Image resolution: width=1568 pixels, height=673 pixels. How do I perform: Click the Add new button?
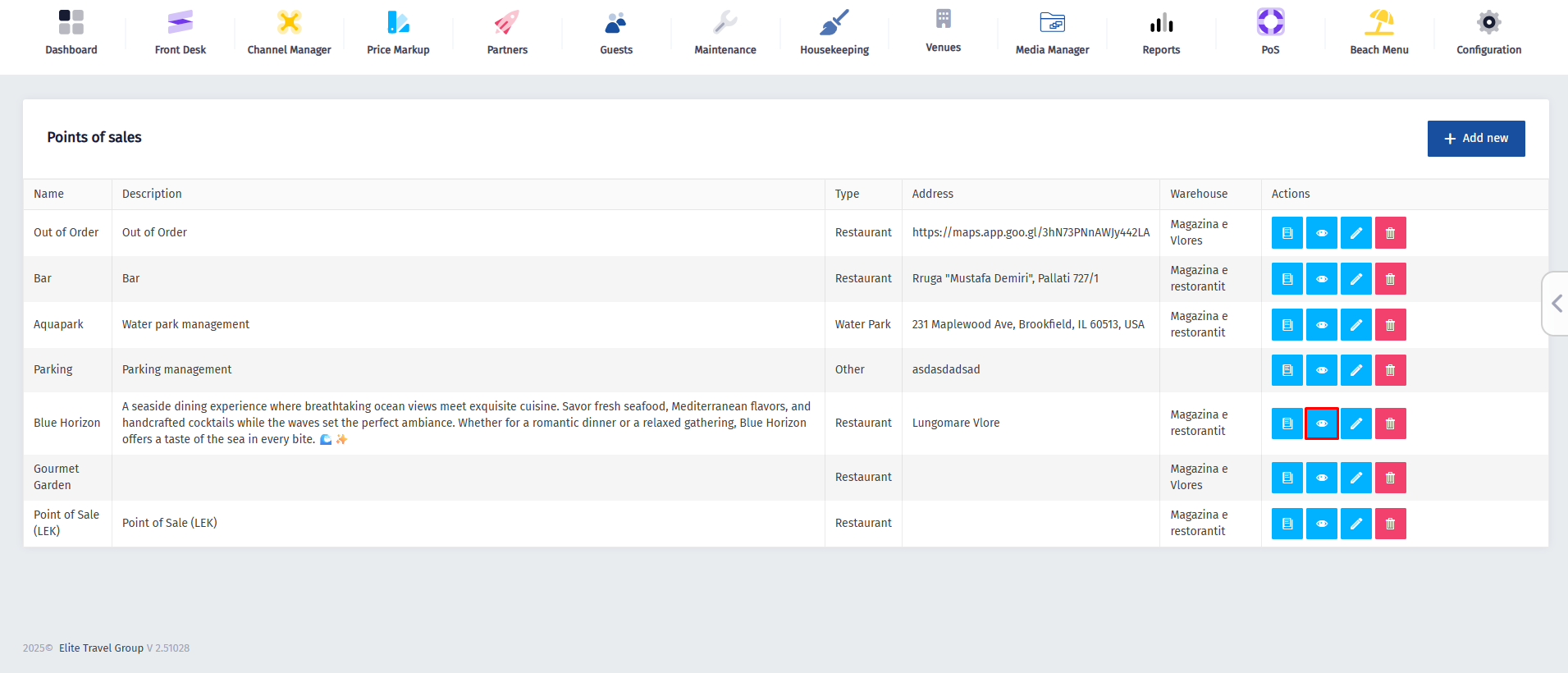(x=1475, y=139)
